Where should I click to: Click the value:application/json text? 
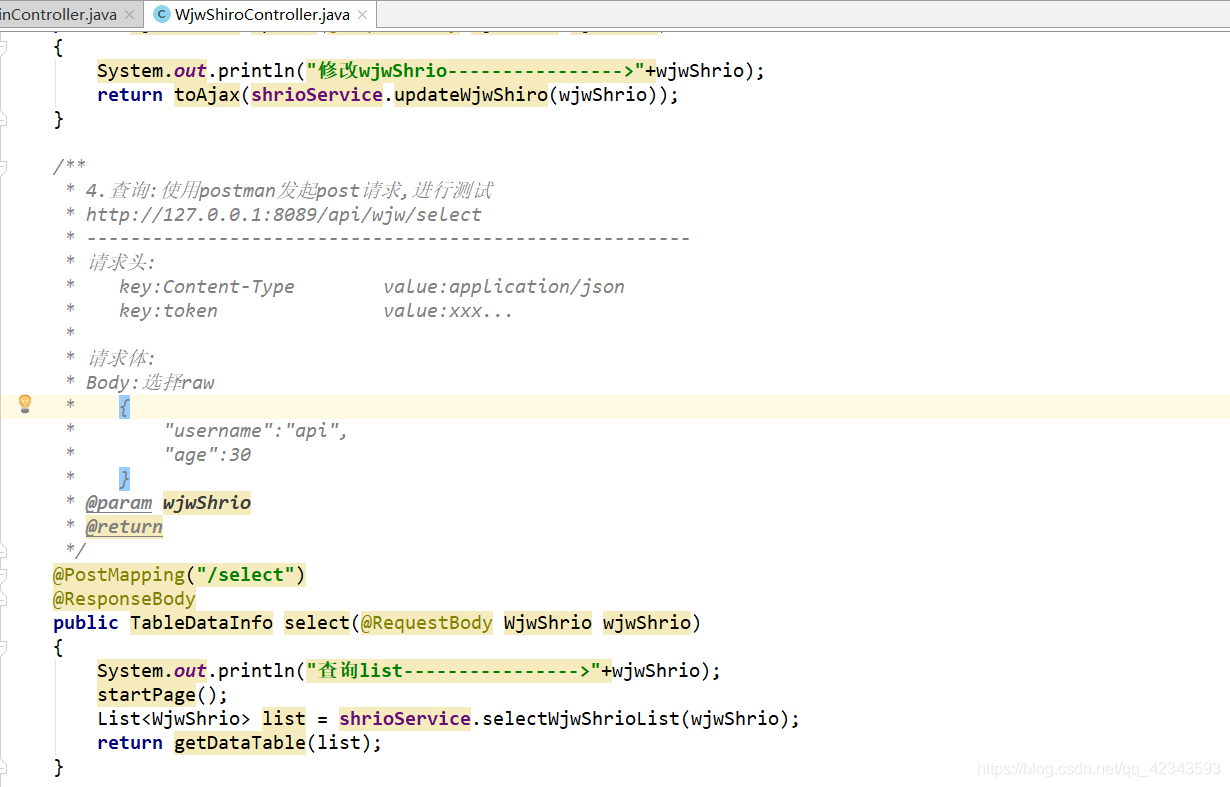click(504, 287)
